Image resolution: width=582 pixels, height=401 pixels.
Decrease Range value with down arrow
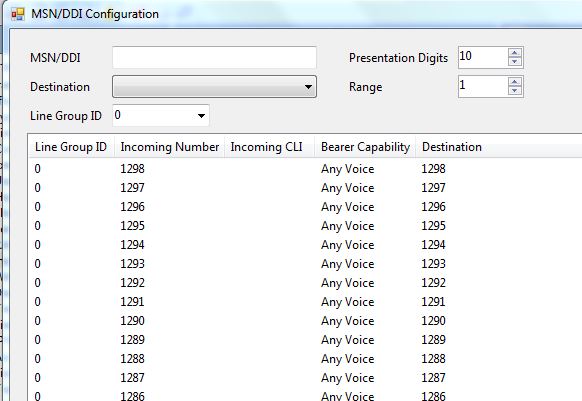(x=514, y=91)
